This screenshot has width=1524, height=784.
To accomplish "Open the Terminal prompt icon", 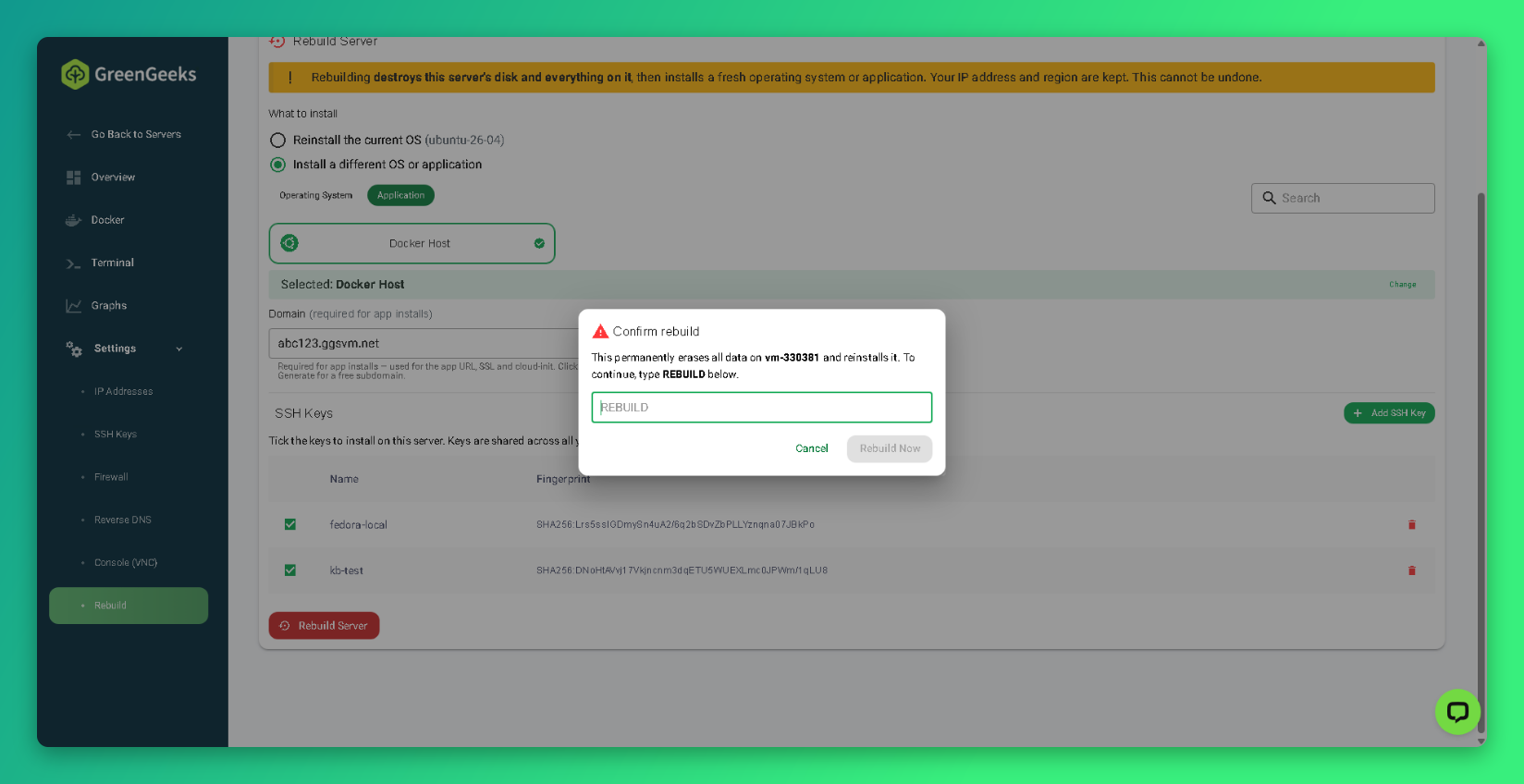I will 74,263.
